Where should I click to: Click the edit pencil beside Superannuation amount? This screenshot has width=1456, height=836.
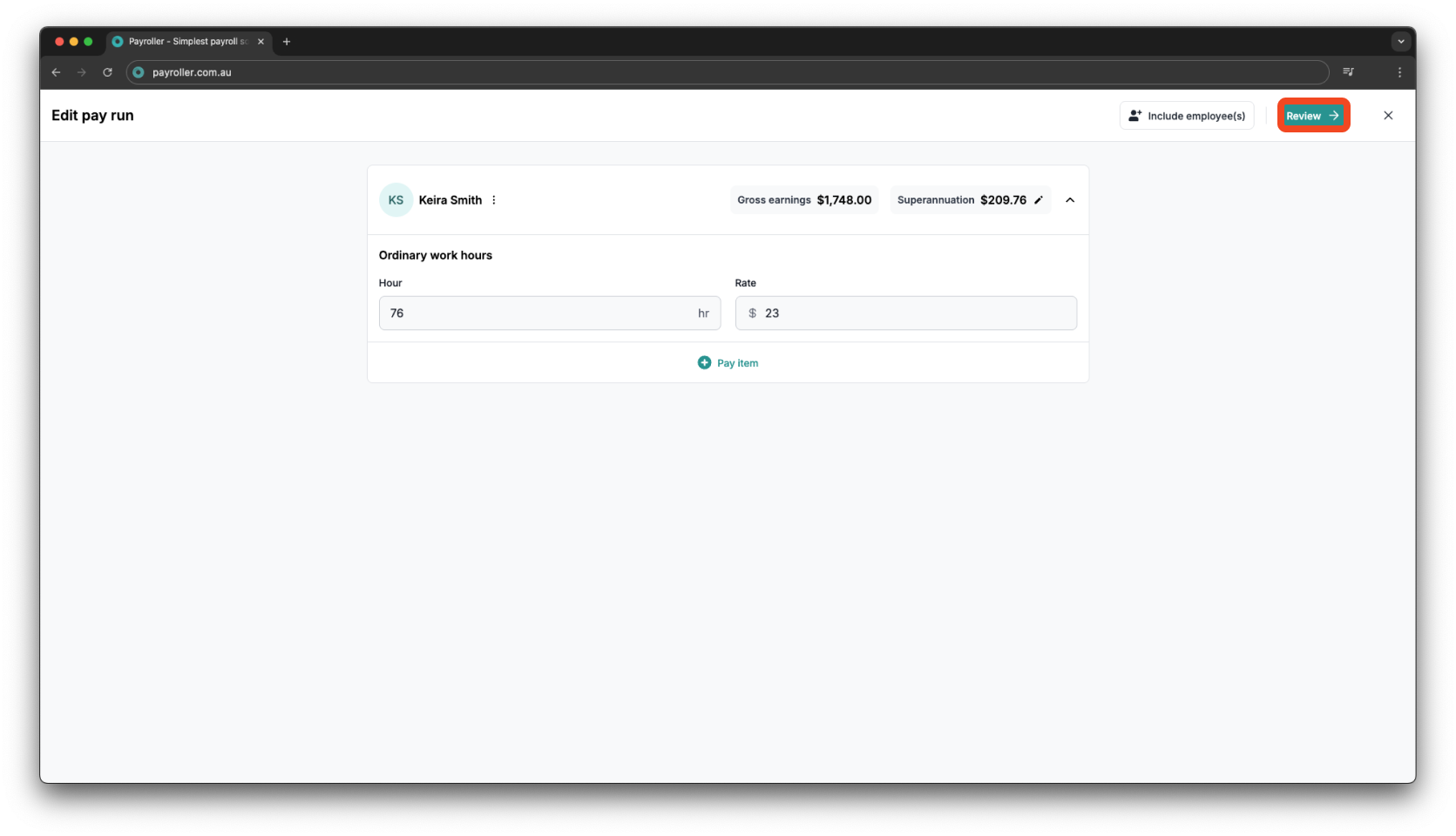click(x=1039, y=199)
